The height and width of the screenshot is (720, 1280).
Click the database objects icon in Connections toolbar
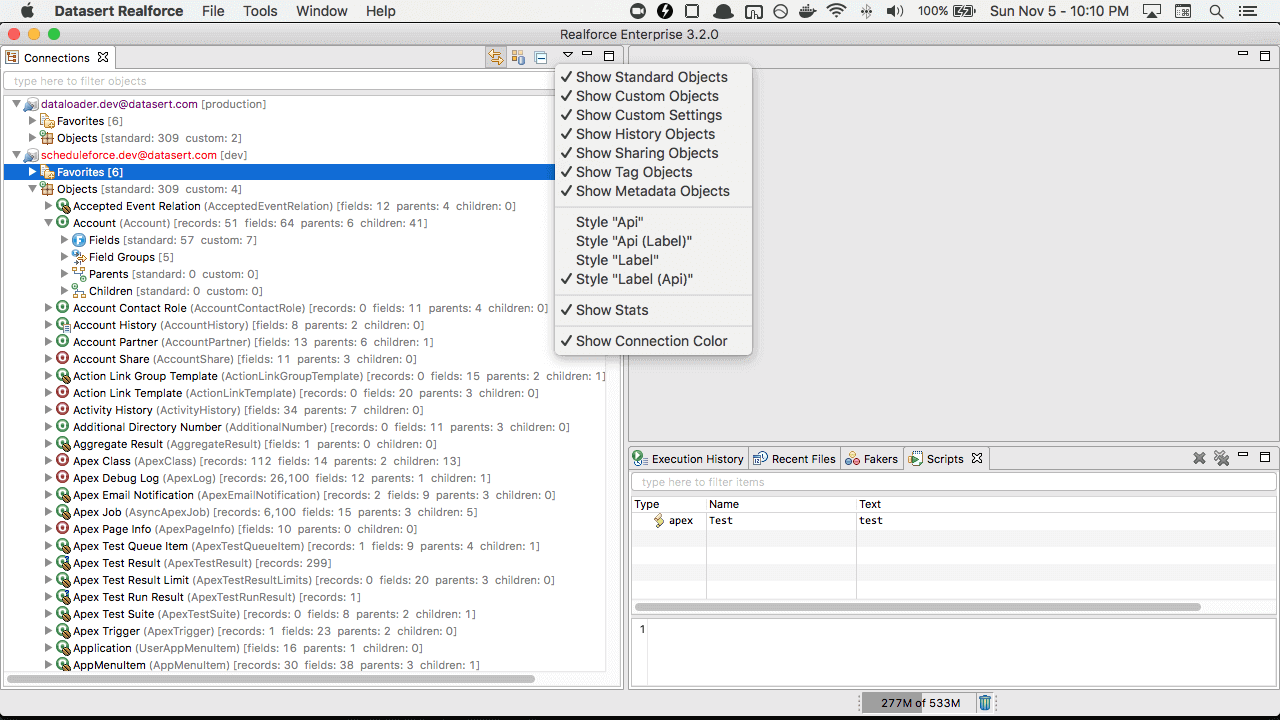pyautogui.click(x=518, y=57)
